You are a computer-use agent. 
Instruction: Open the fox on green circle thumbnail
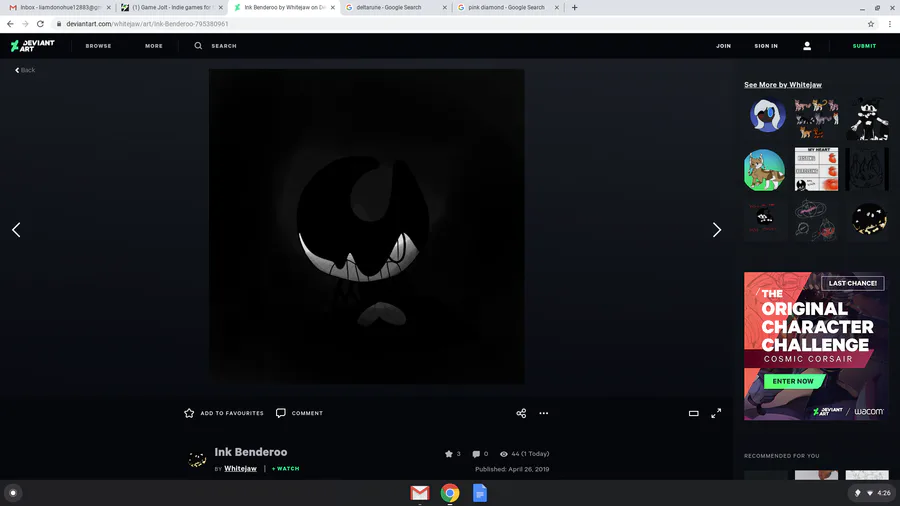(x=764, y=170)
